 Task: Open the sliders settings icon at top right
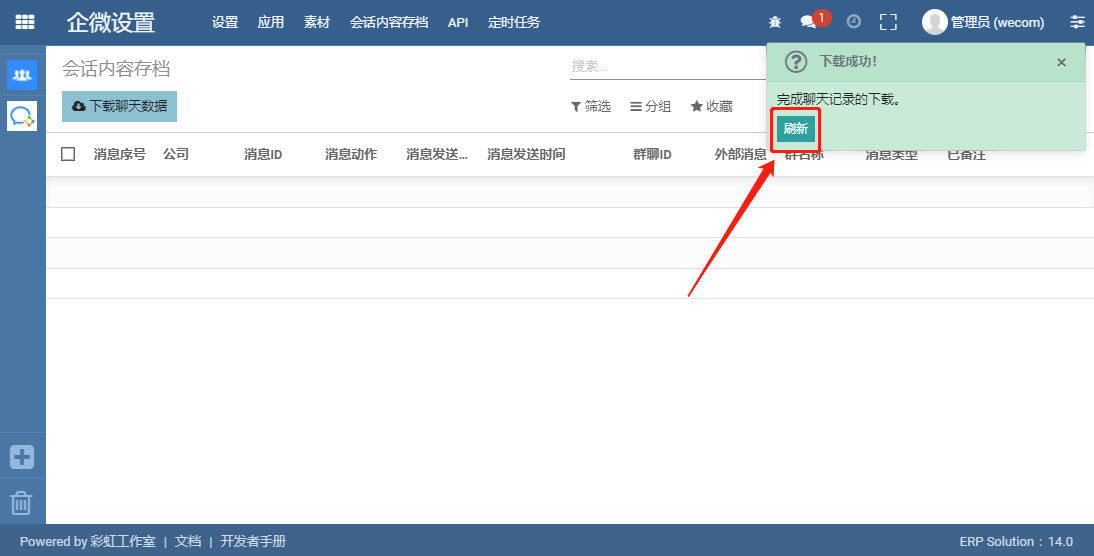coord(1077,22)
